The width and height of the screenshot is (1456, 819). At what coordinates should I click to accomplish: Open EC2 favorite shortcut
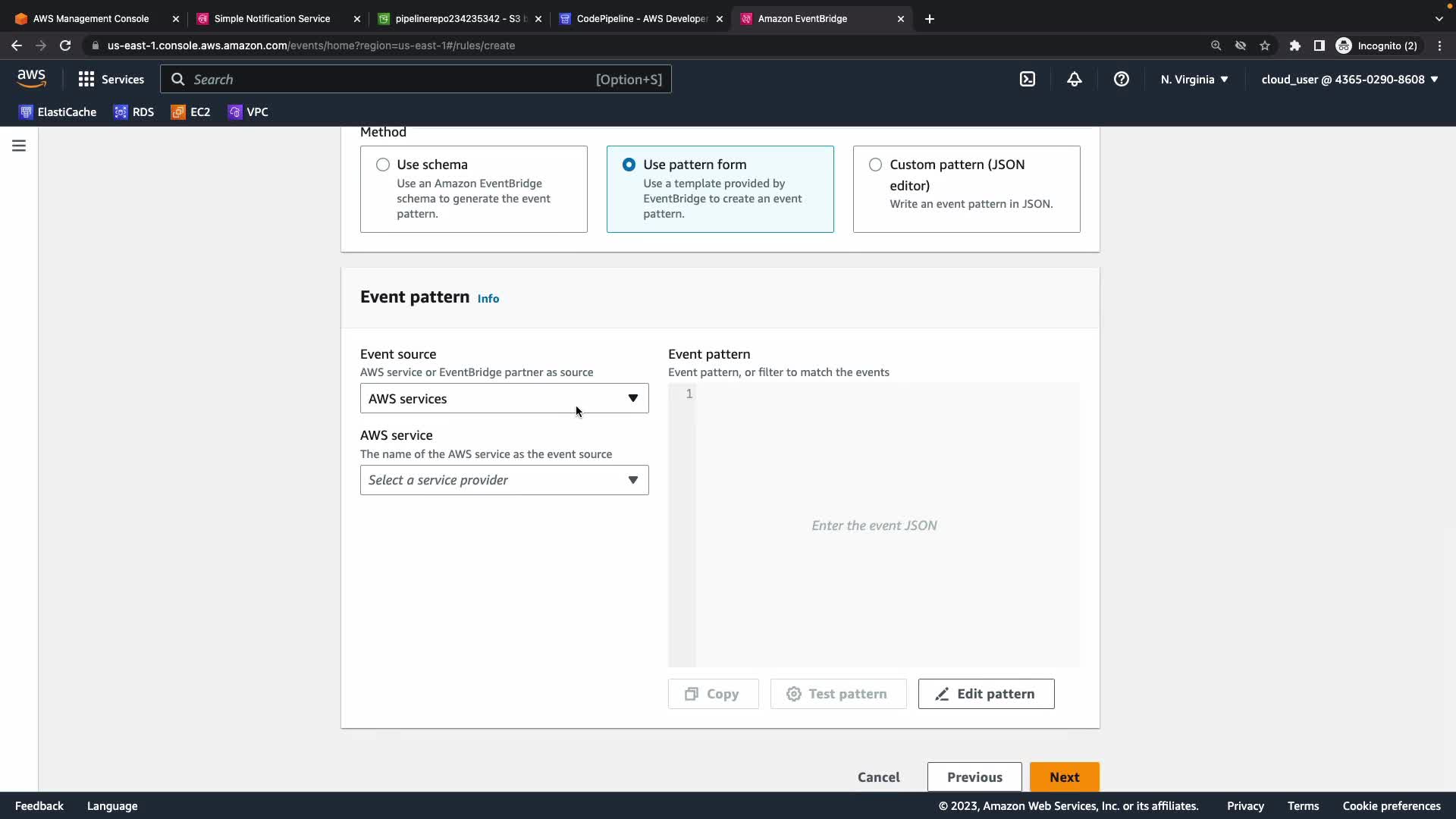click(x=191, y=112)
